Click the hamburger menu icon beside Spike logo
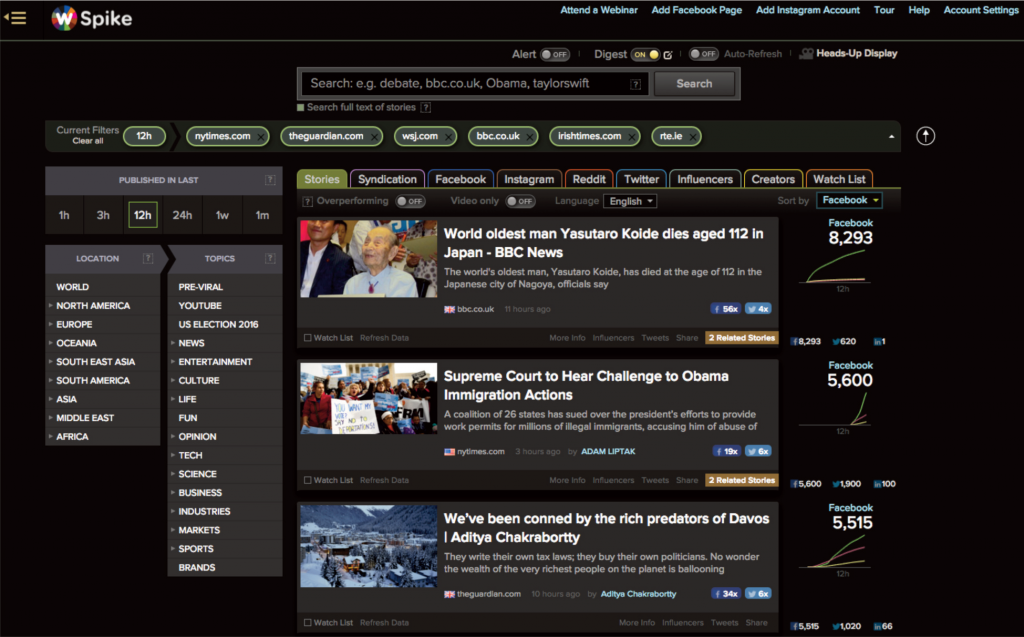 (15, 17)
